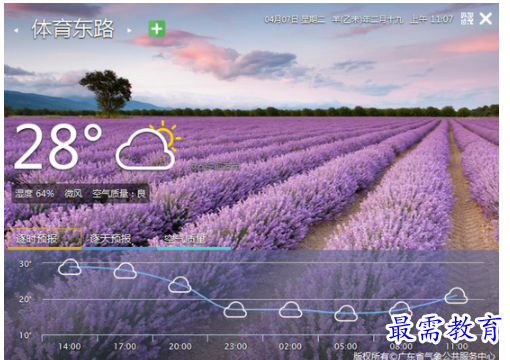This screenshot has width=510, height=360.
Task: Click the cloud icon above 17:00
Action: [x=125, y=271]
